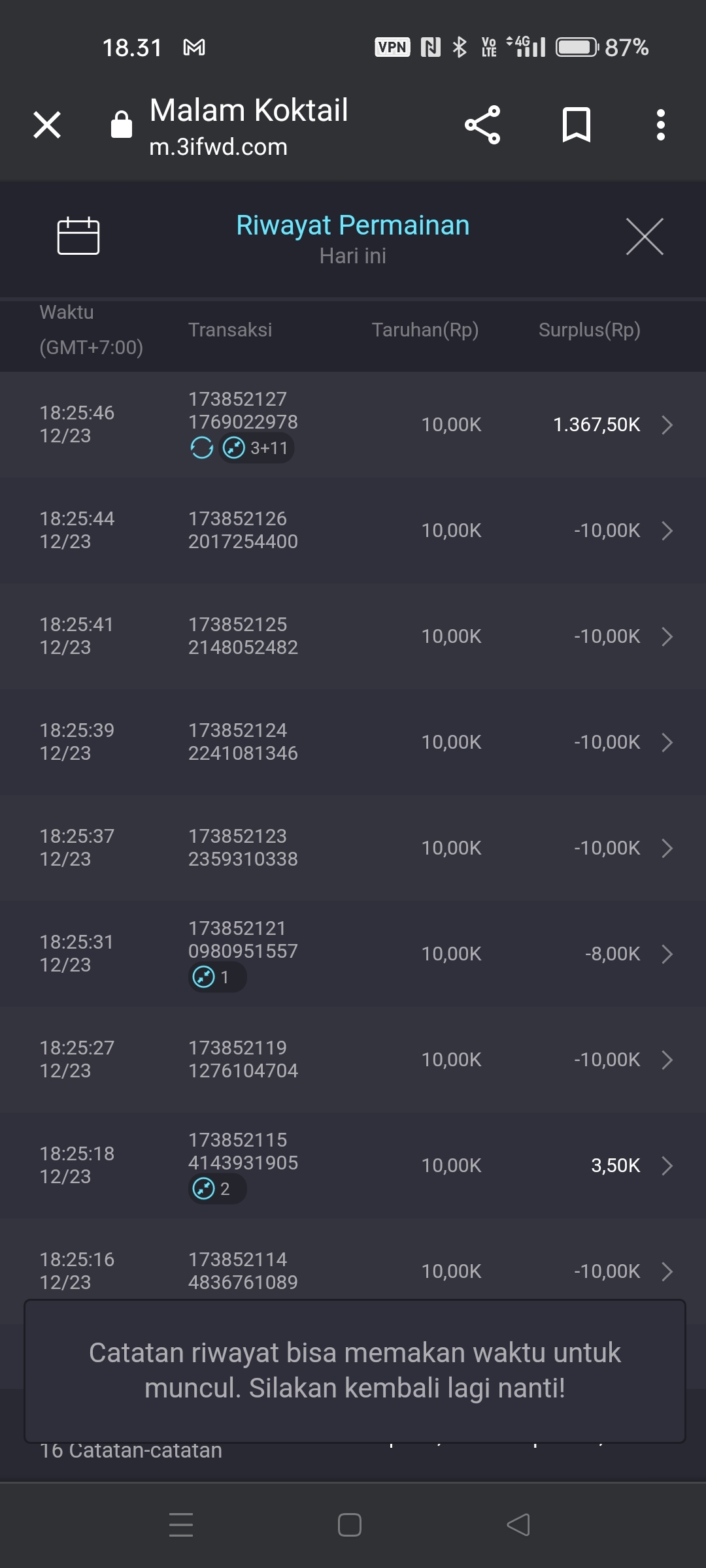Open the 3,50K surplus row details
This screenshot has height=1568, width=706.
(x=667, y=1166)
